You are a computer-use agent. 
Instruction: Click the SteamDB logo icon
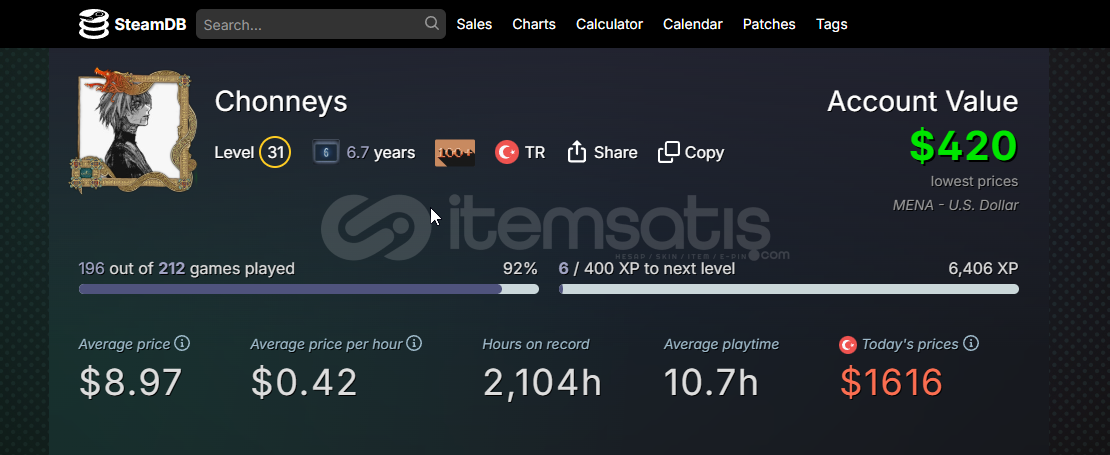tap(93, 24)
